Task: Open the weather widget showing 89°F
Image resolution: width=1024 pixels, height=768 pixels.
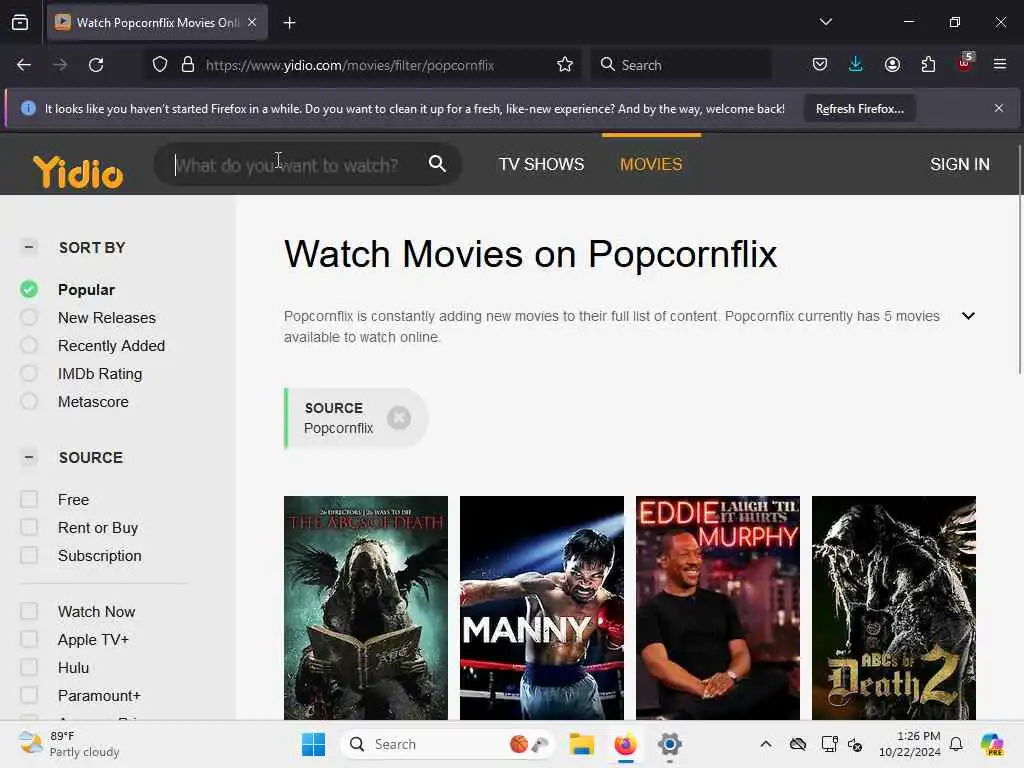Action: point(69,744)
